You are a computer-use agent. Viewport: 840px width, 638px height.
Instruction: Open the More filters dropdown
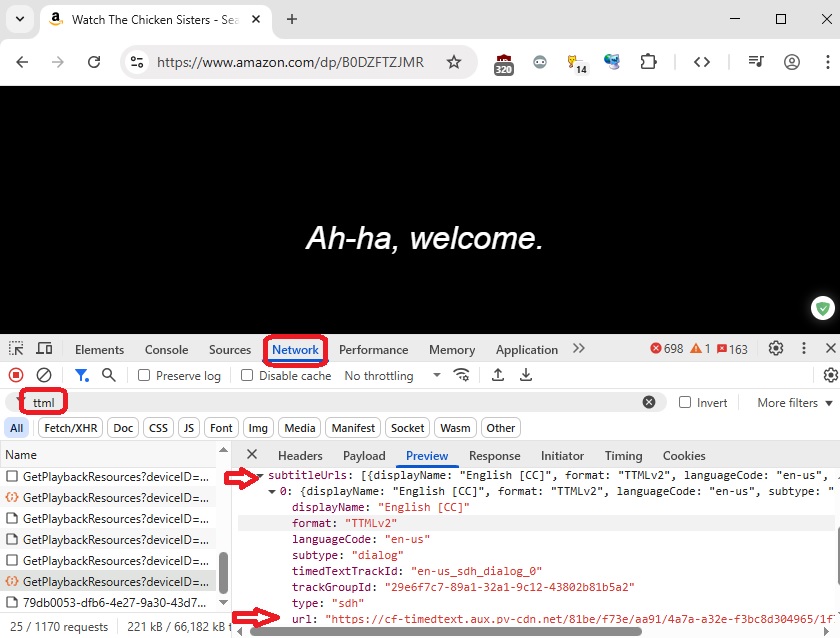[795, 402]
